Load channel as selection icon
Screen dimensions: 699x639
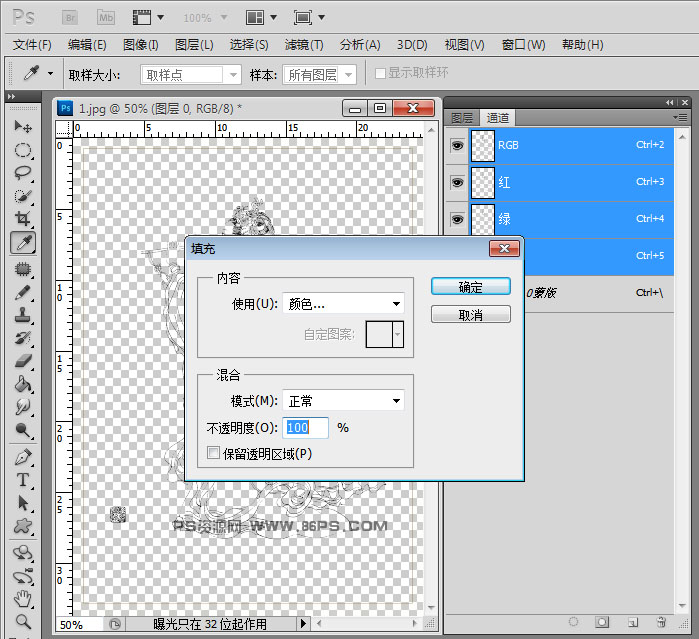click(574, 622)
